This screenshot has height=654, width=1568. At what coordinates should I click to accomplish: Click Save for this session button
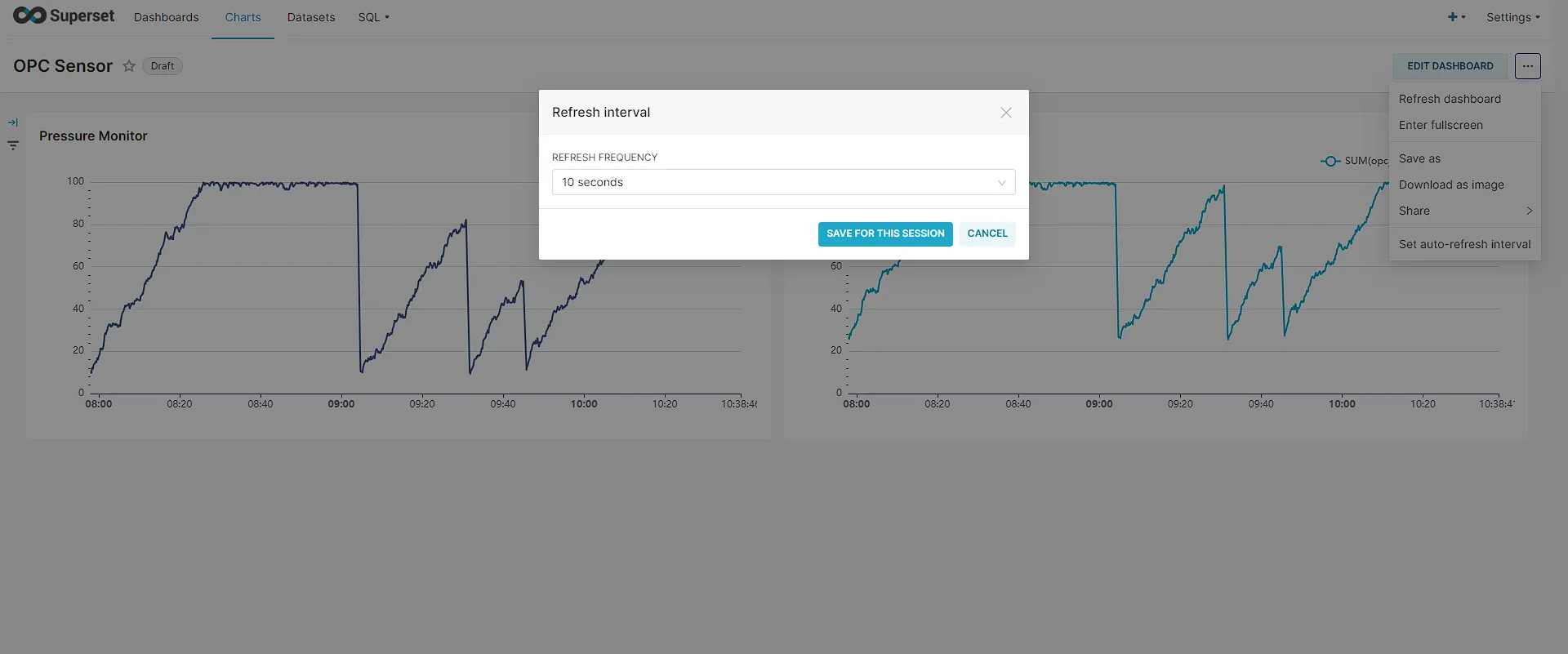885,234
